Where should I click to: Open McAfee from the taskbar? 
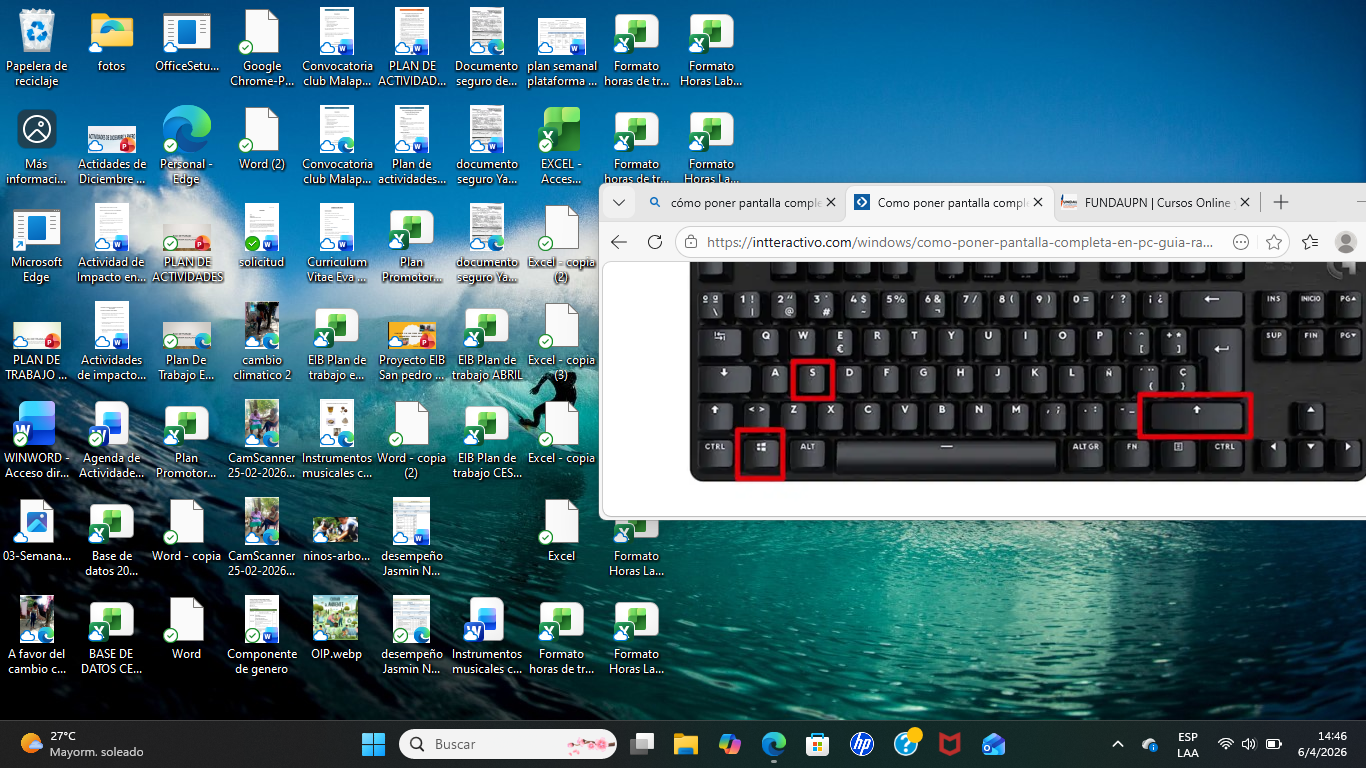pyautogui.click(x=950, y=744)
